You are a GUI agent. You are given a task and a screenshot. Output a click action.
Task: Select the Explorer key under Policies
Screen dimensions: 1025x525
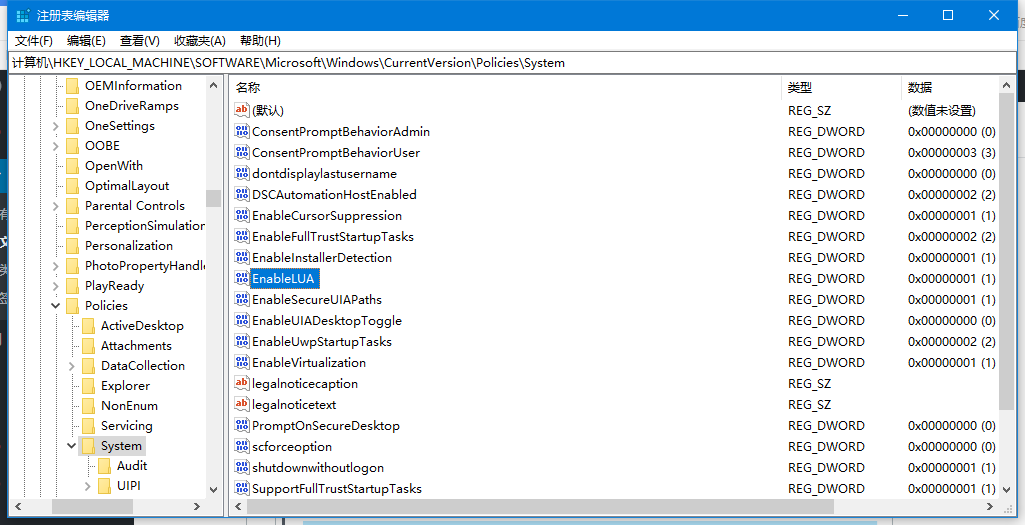(126, 386)
